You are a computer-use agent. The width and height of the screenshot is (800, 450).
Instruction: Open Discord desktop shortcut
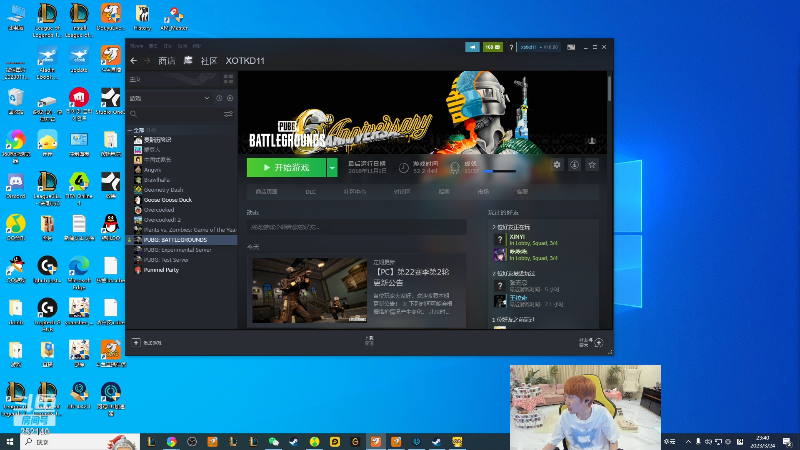coord(16,186)
